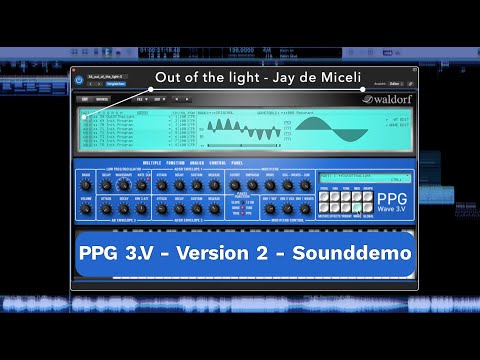This screenshot has height=360, width=480.
Task: Click the Bank ORIGINAL selector
Action: [216, 113]
